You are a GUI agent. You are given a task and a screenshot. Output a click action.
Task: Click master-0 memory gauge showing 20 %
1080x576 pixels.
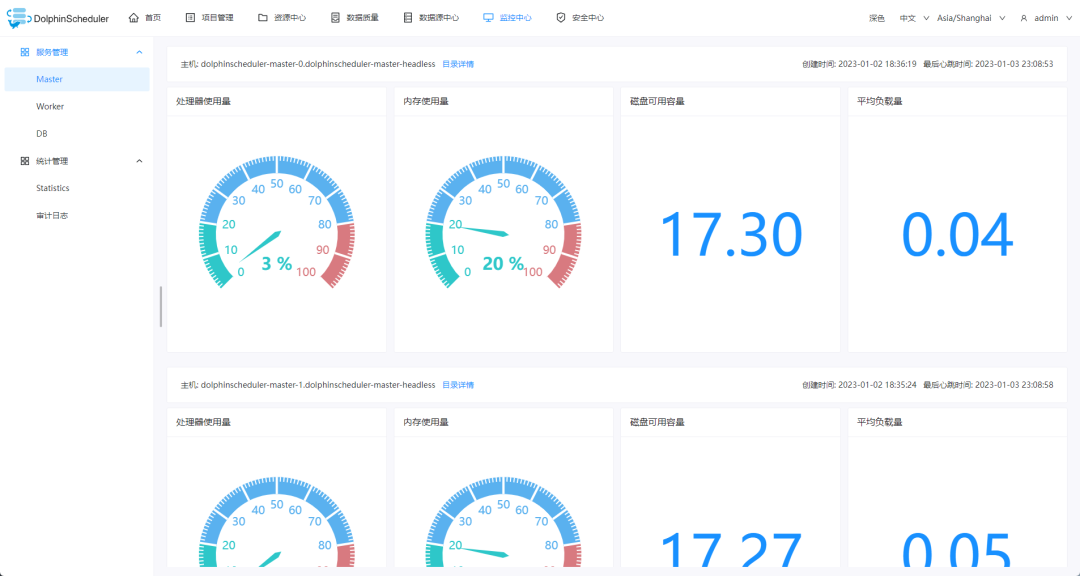503,220
